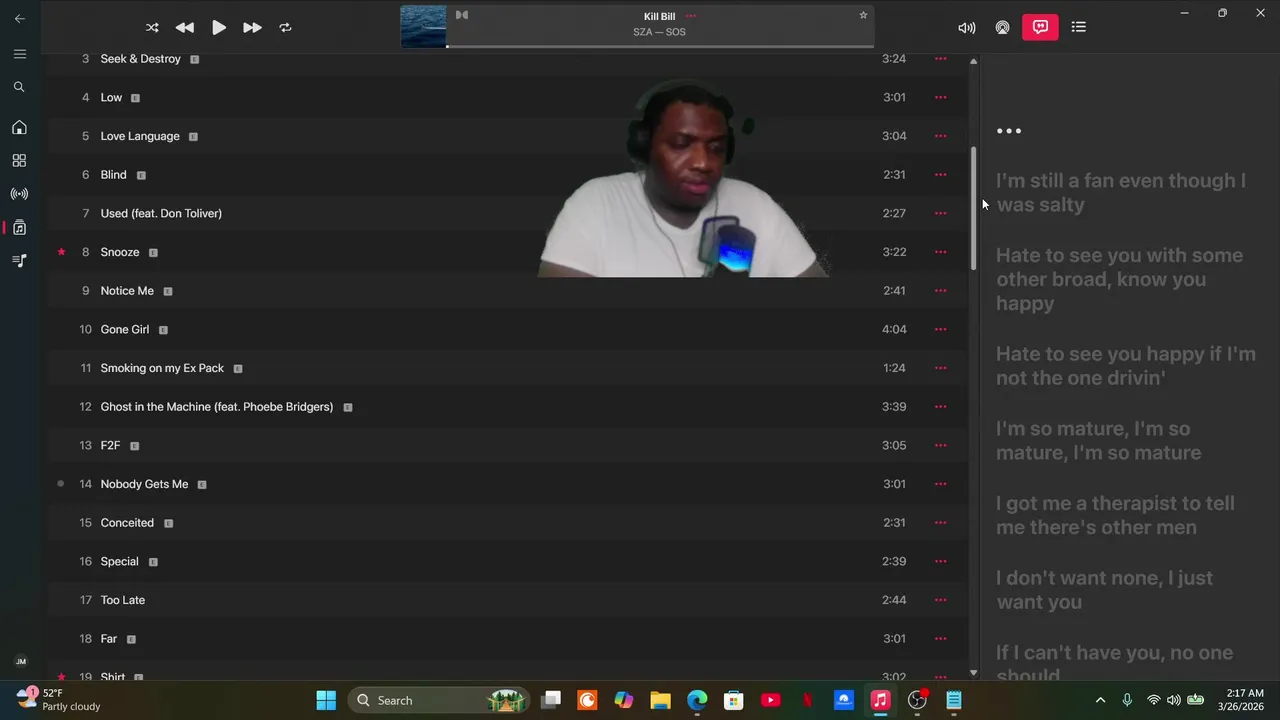The image size is (1280, 720).
Task: Click the Kill Bill album artwork thumbnail
Action: pyautogui.click(x=423, y=27)
